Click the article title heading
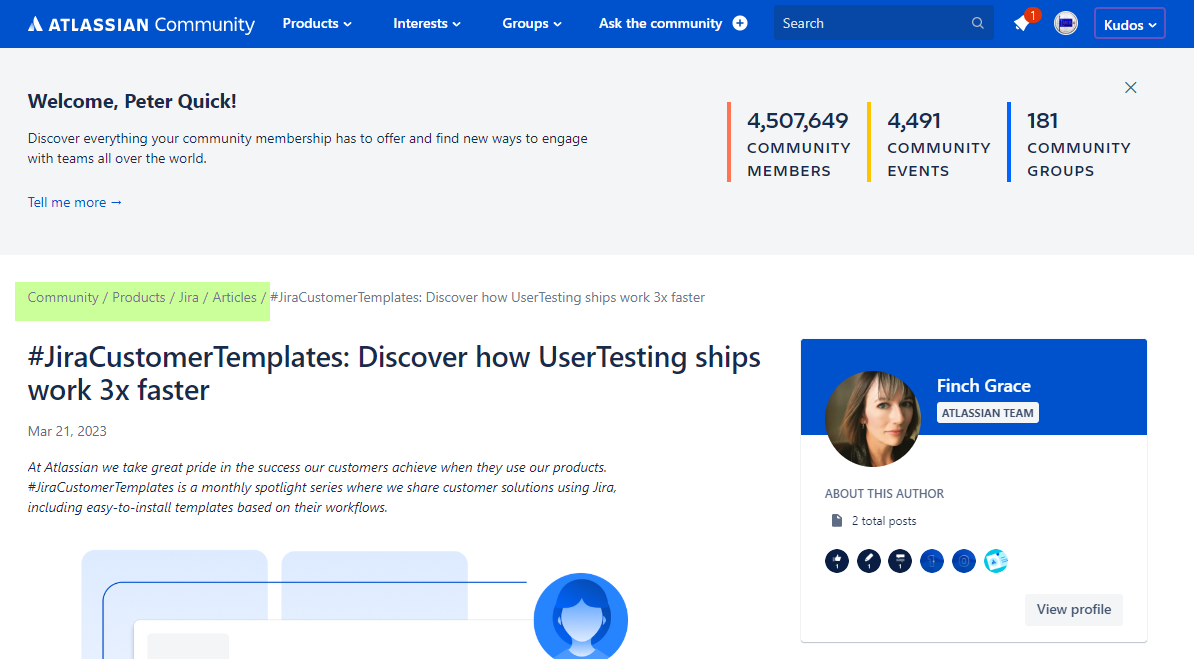The height and width of the screenshot is (659, 1194). pos(394,373)
